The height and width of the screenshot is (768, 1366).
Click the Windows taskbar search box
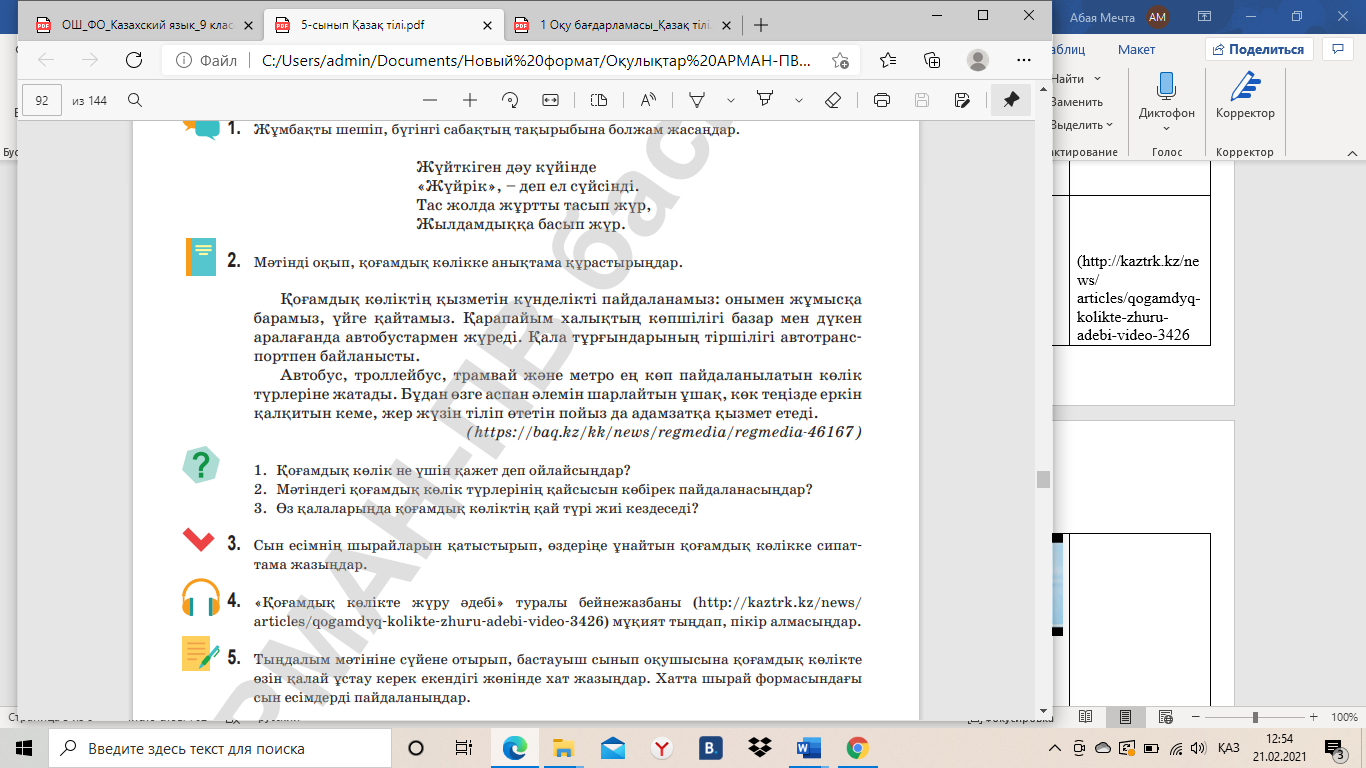(219, 748)
